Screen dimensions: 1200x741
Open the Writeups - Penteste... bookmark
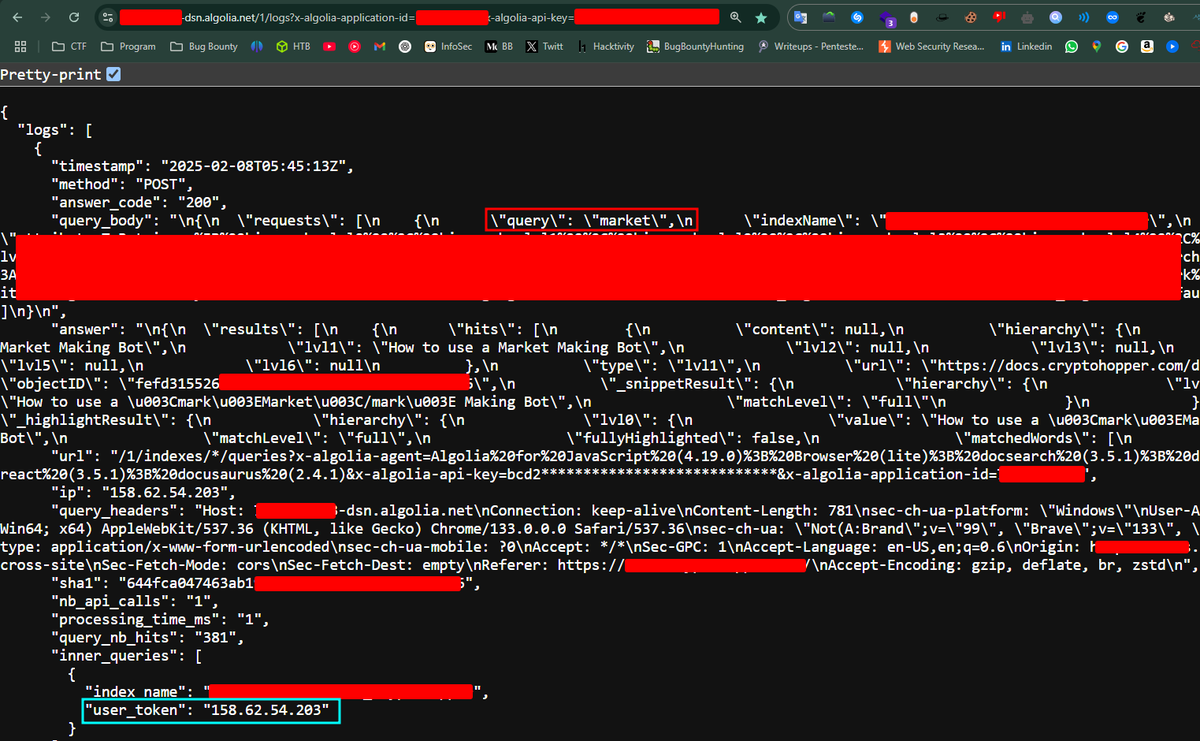tap(812, 46)
